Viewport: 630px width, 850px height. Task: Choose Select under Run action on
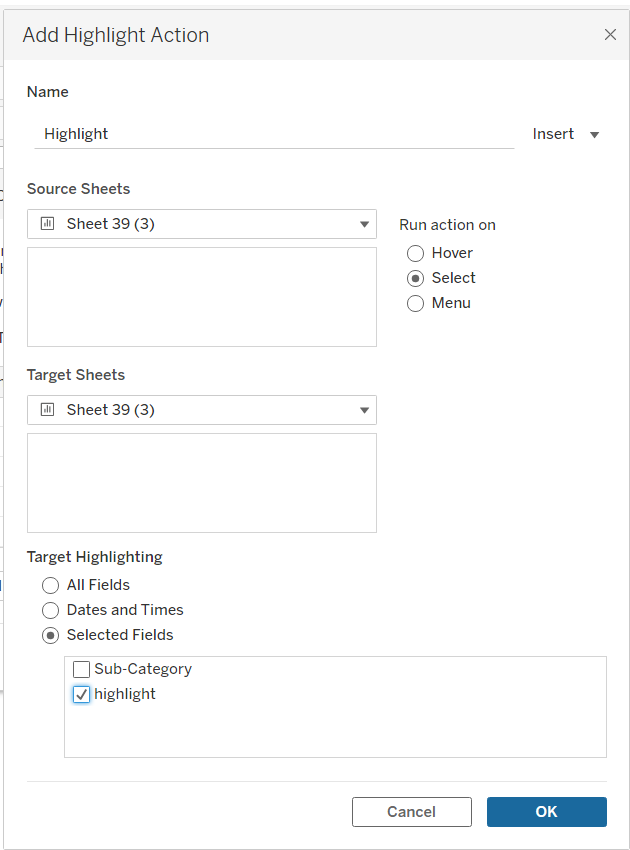[x=416, y=279]
